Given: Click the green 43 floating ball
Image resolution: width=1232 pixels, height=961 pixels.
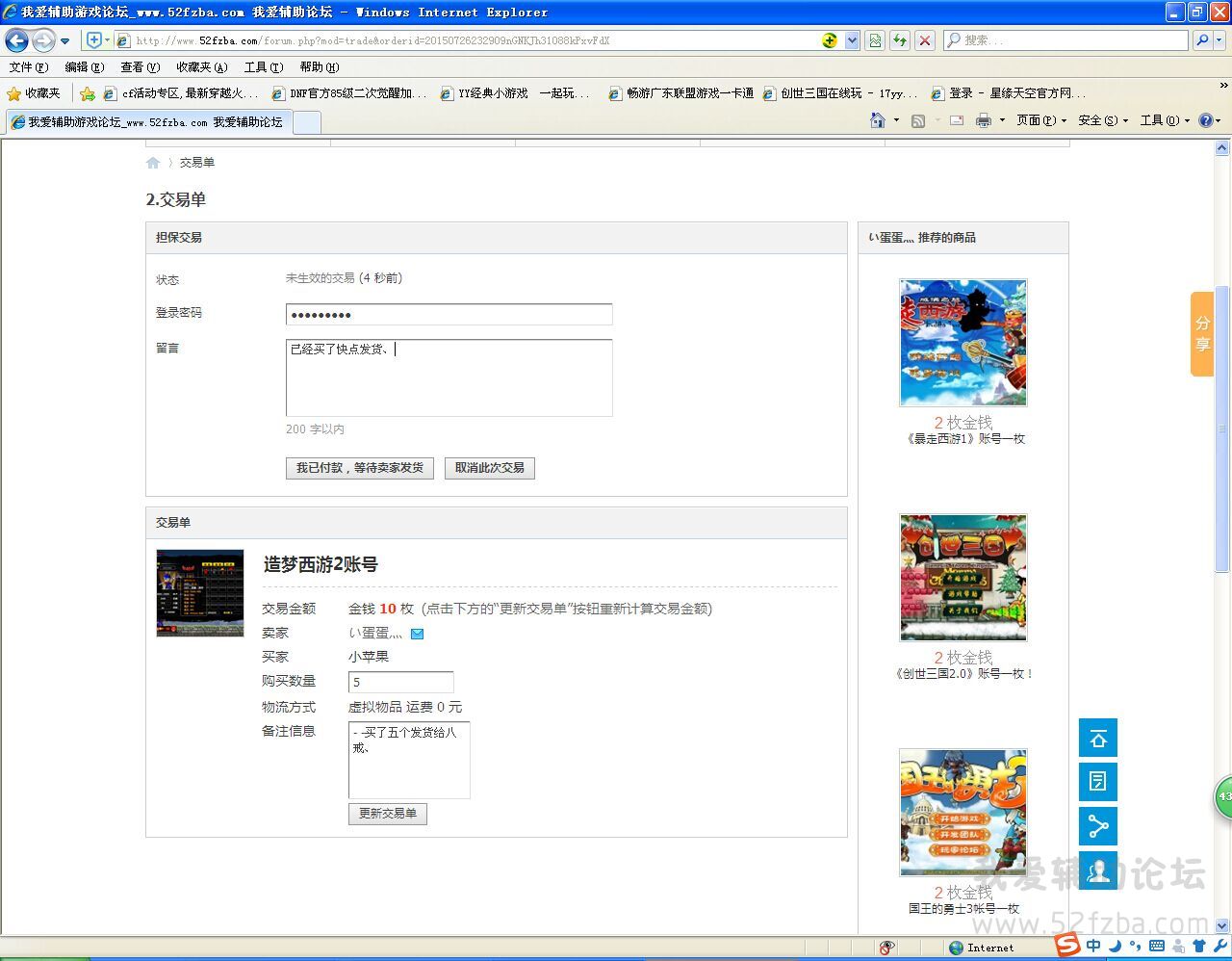Looking at the screenshot, I should (x=1223, y=796).
